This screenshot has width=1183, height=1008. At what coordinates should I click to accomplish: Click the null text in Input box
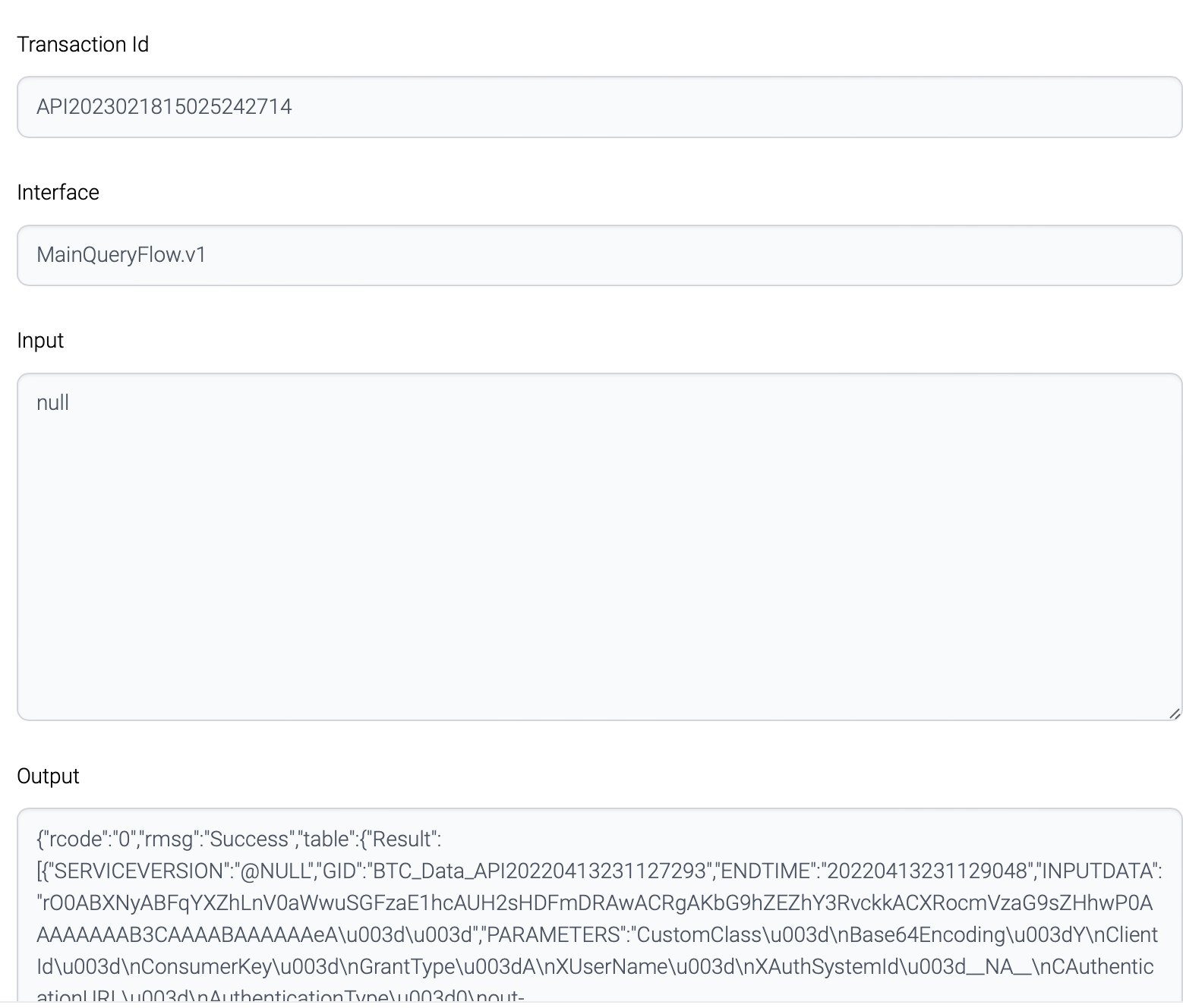pyautogui.click(x=52, y=403)
